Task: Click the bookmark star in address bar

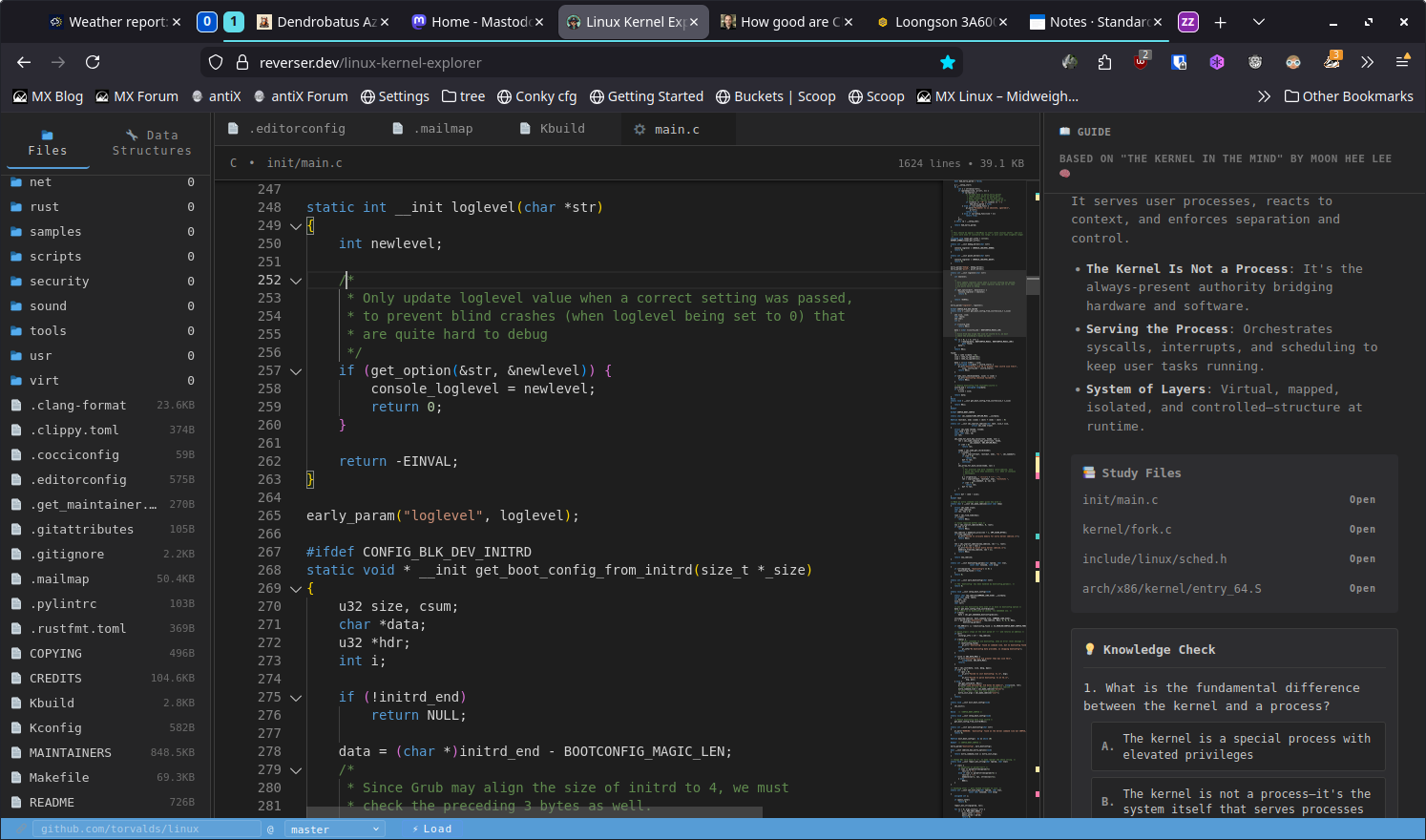Action: (x=947, y=62)
